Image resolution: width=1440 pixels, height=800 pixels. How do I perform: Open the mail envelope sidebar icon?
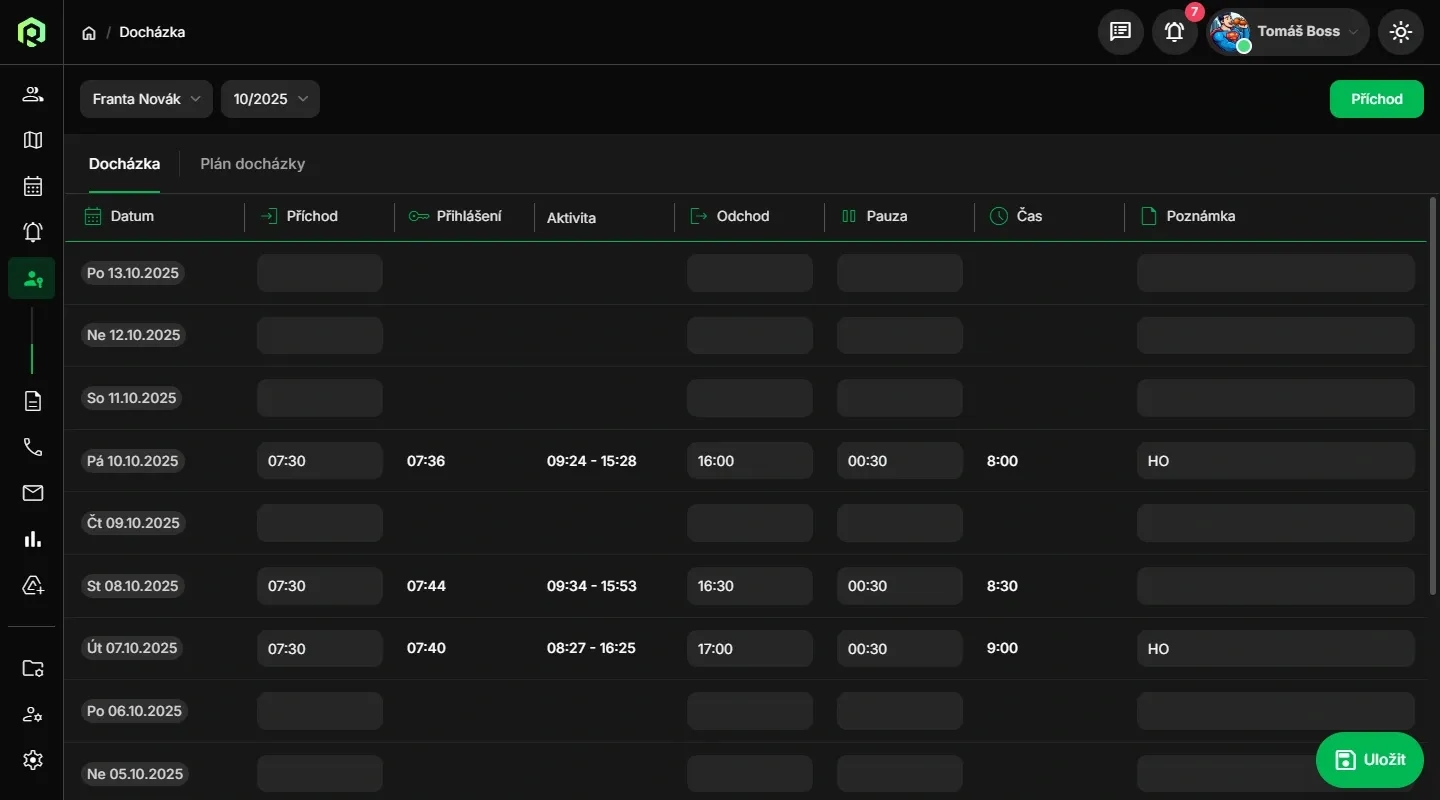coord(32,493)
